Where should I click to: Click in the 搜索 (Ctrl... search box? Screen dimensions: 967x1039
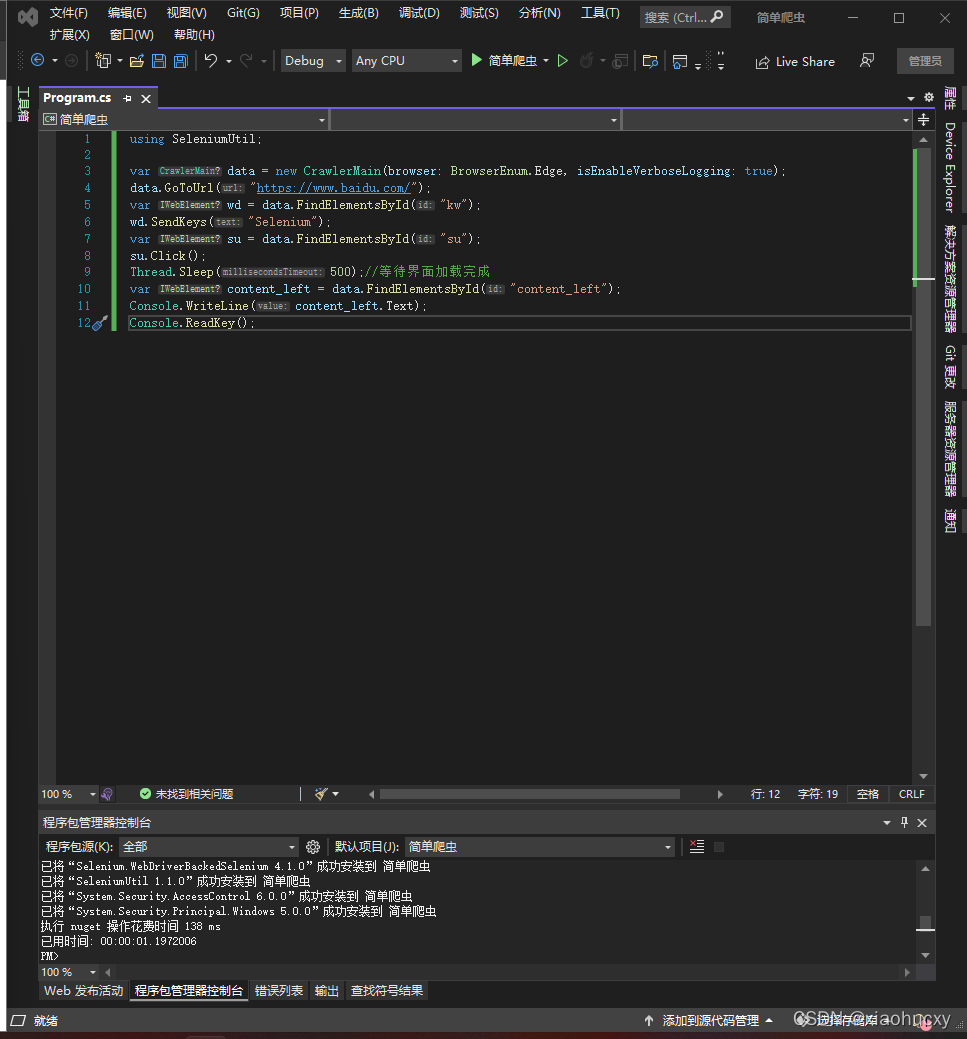click(x=685, y=17)
